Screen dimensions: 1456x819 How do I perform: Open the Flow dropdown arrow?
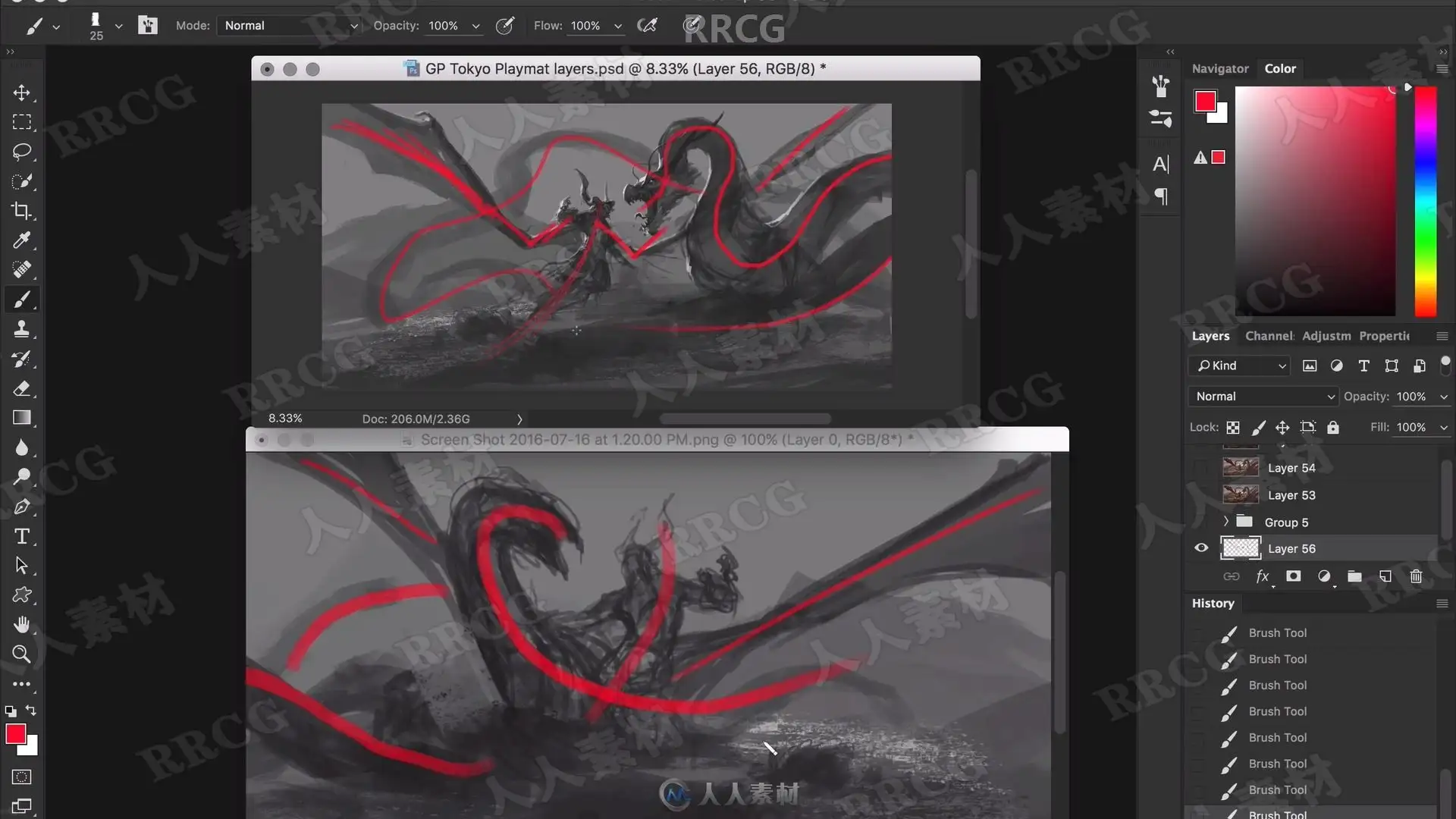tap(618, 26)
